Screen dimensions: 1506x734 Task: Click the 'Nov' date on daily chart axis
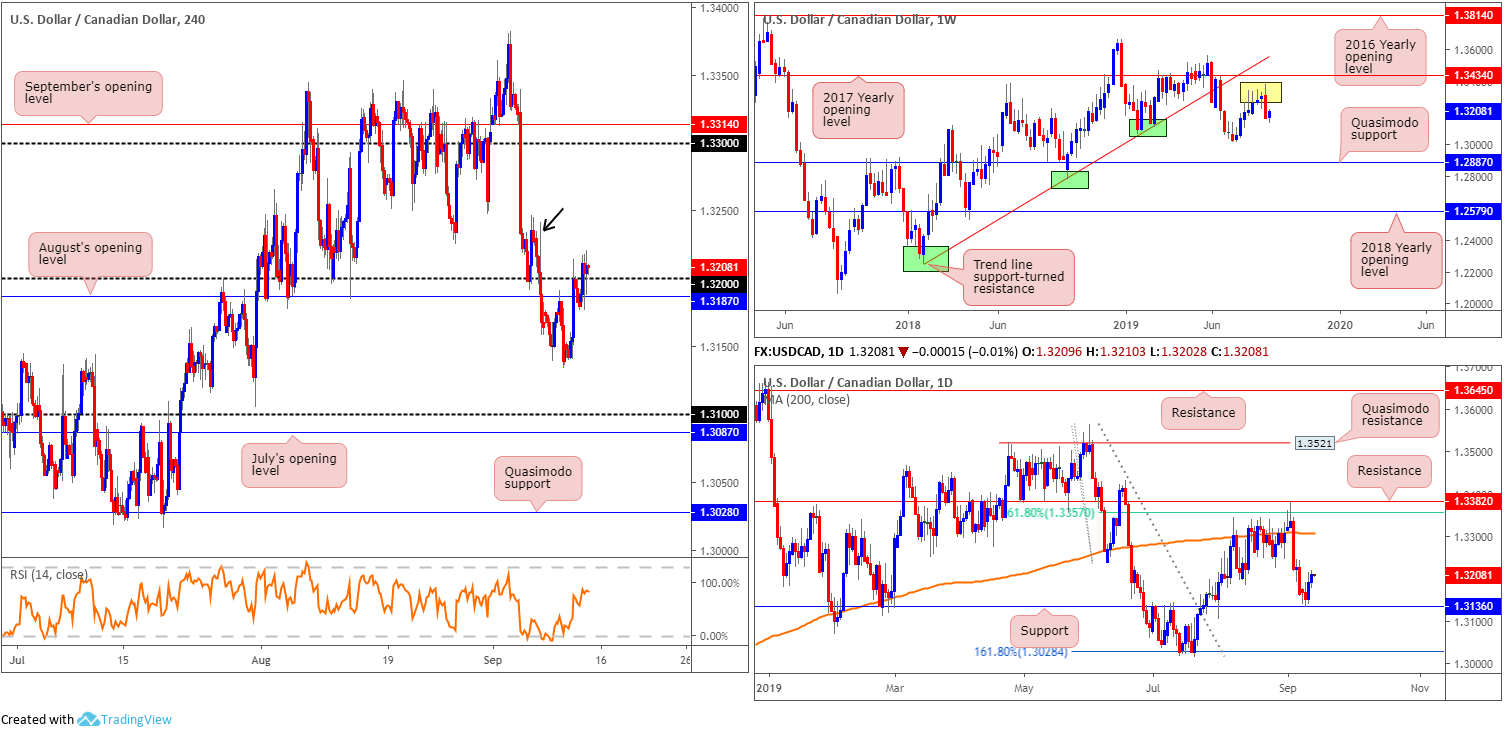coord(1418,689)
